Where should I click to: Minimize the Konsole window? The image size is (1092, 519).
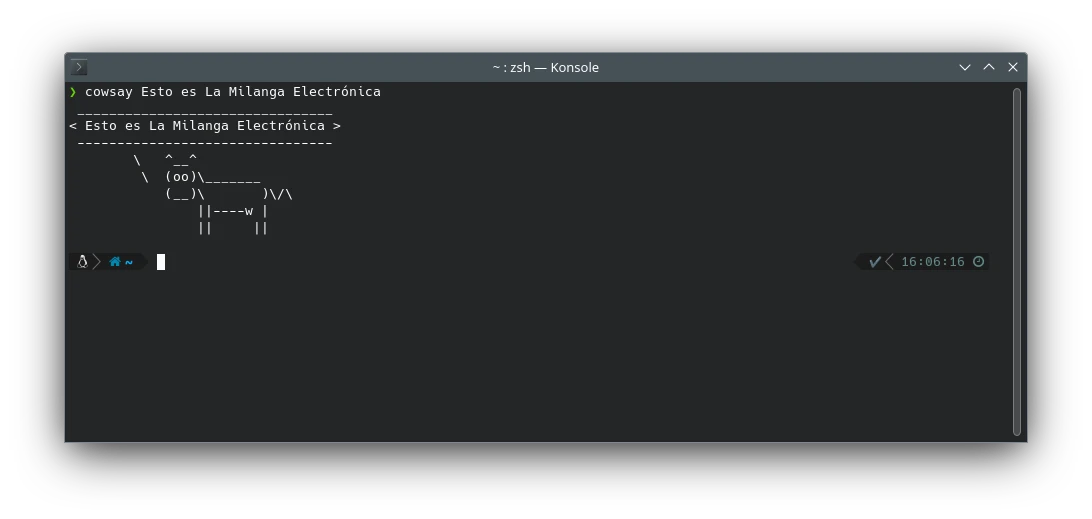[x=965, y=67]
